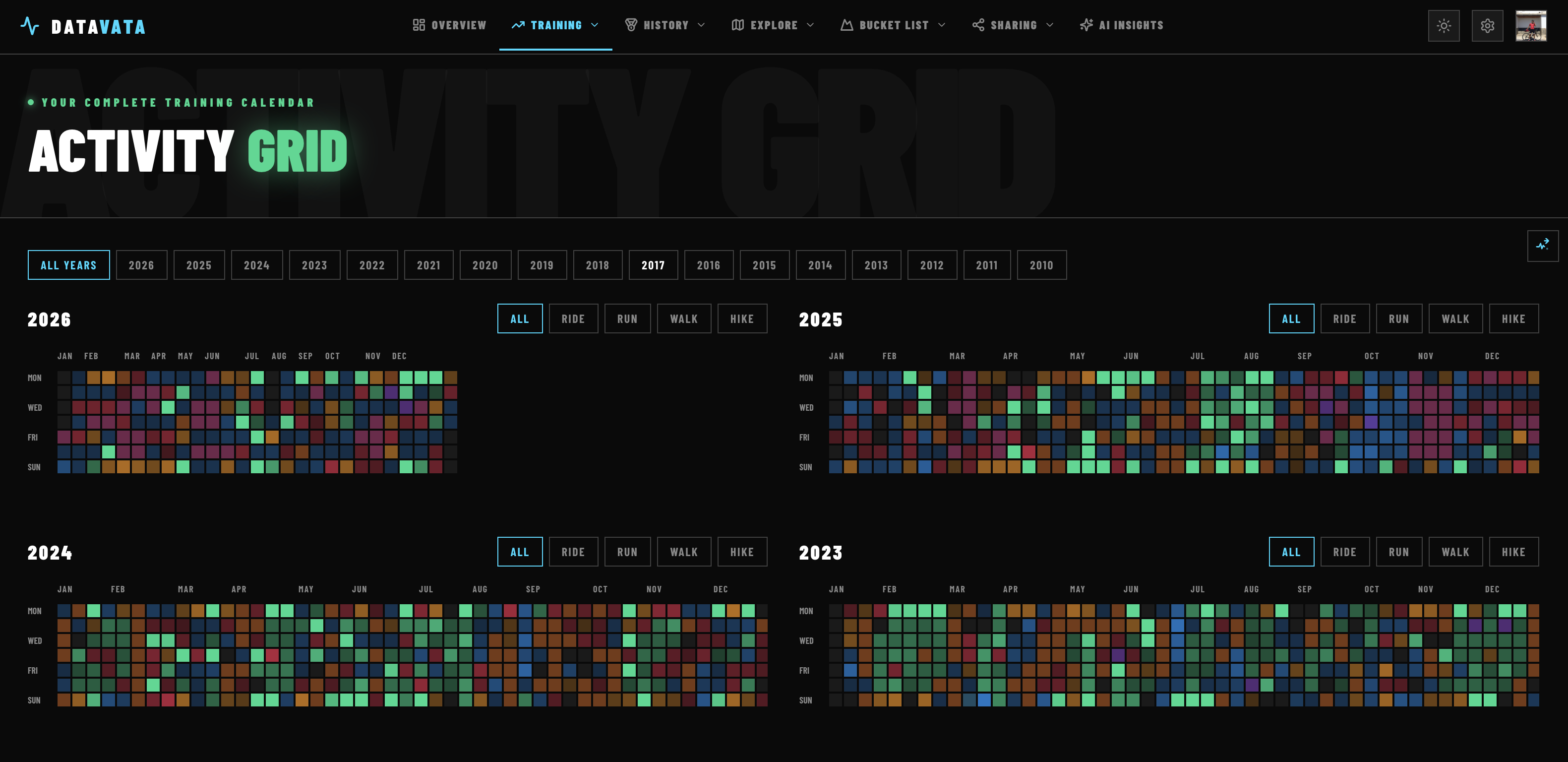Show only HIKE activities in 2023
The height and width of the screenshot is (762, 1568).
(1514, 552)
